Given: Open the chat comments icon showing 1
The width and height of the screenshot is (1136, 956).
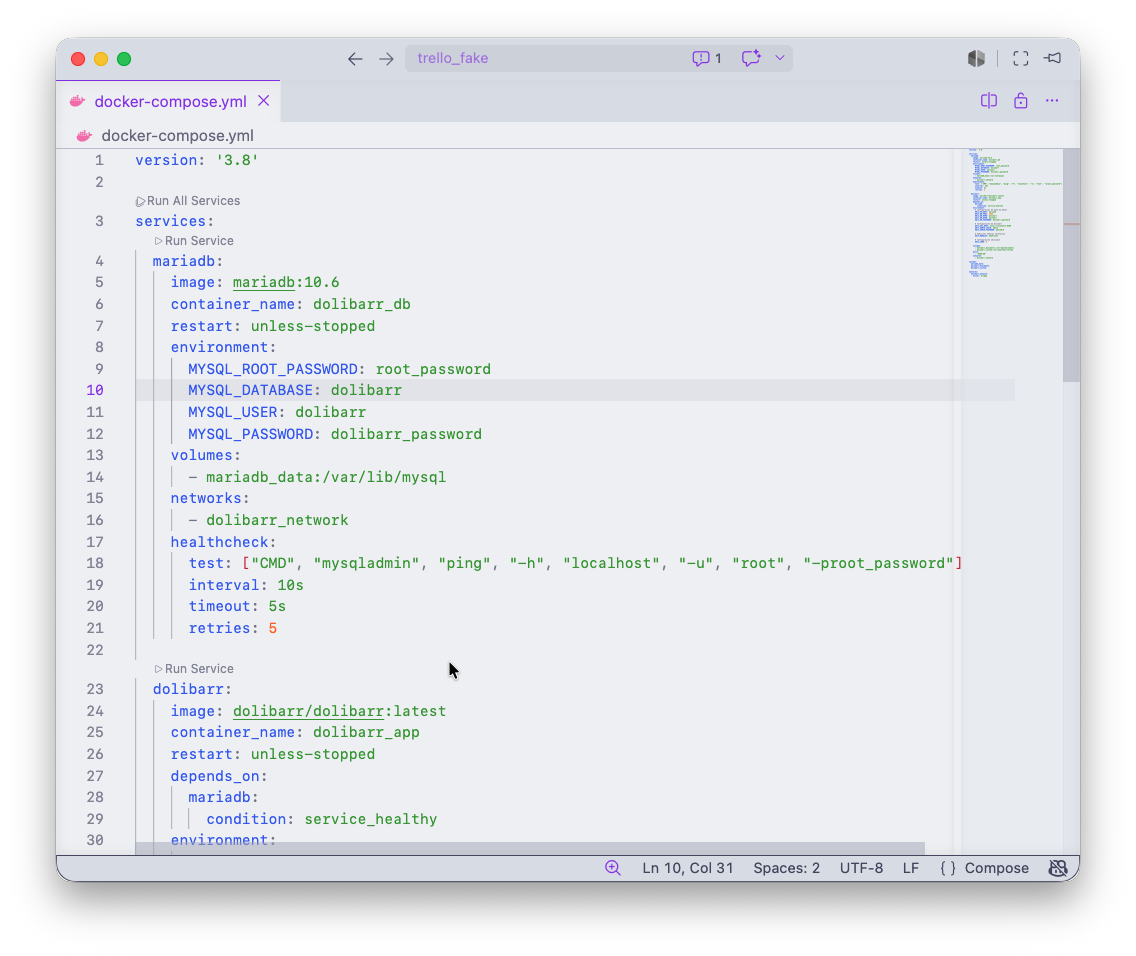Looking at the screenshot, I should coord(706,59).
